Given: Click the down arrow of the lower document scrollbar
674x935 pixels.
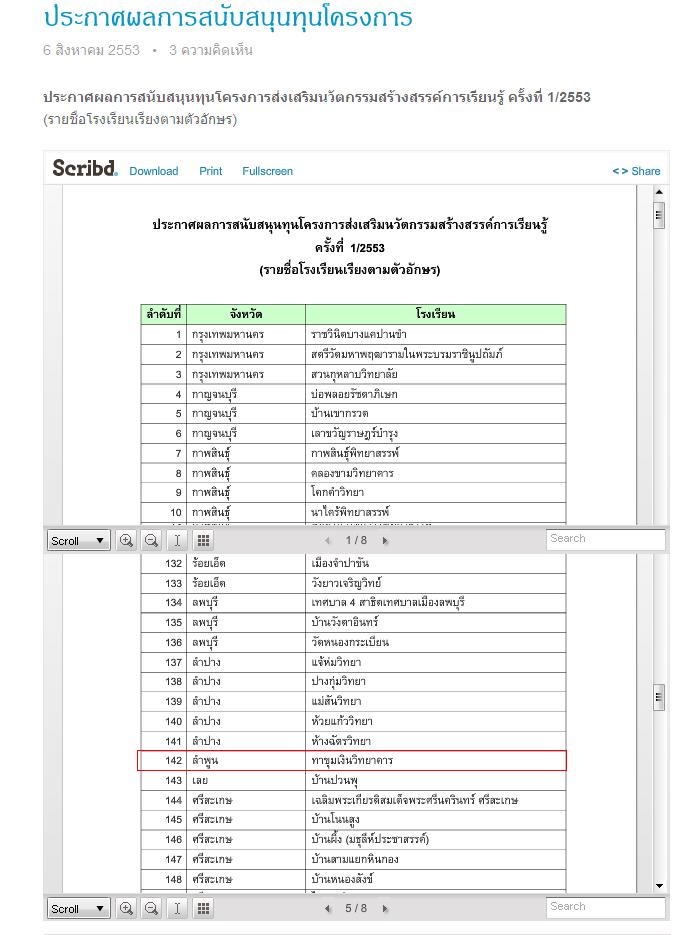Looking at the screenshot, I should coord(659,886).
